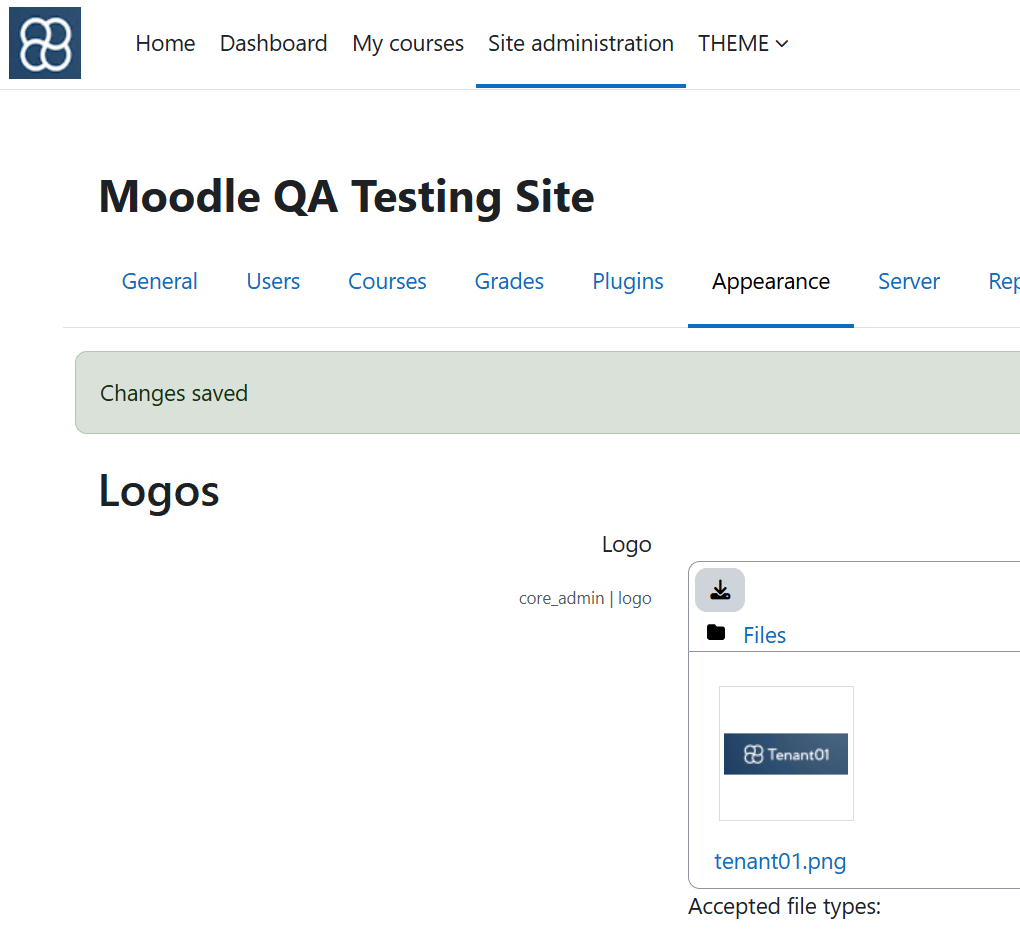1020x938 pixels.
Task: Open My courses from the top nav
Action: coord(408,44)
